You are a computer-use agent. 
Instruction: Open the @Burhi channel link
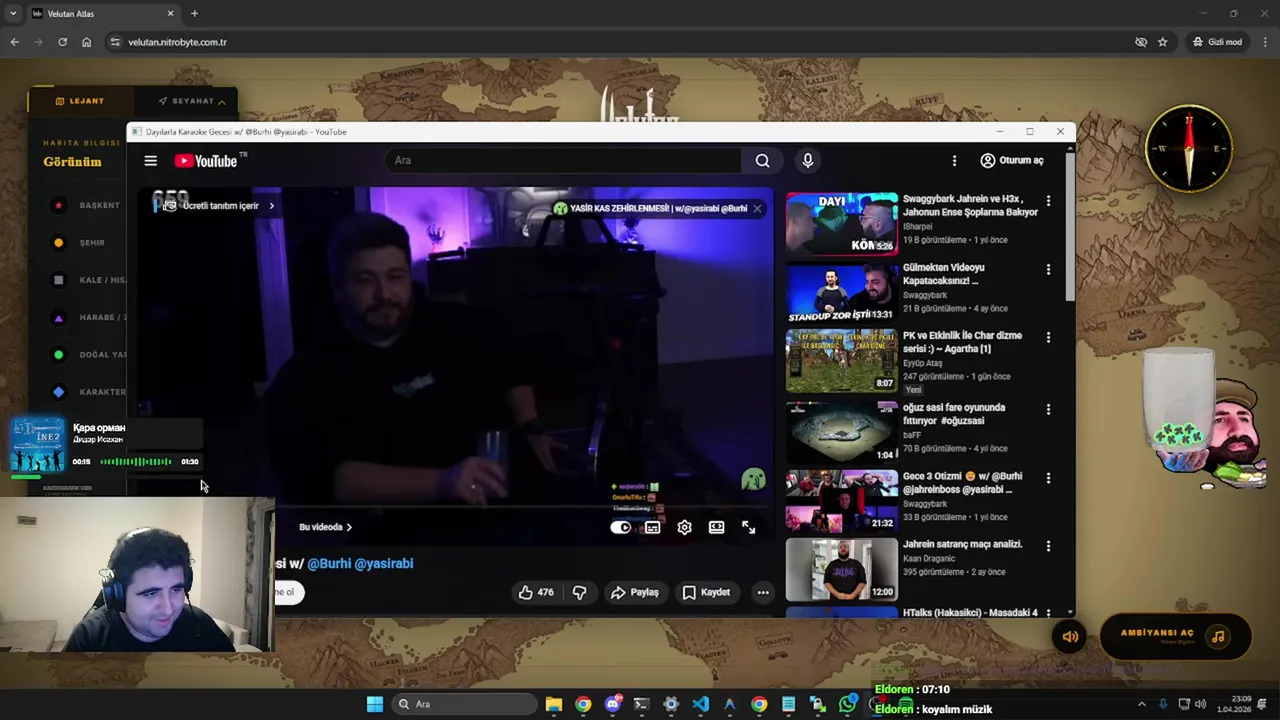pyautogui.click(x=329, y=563)
